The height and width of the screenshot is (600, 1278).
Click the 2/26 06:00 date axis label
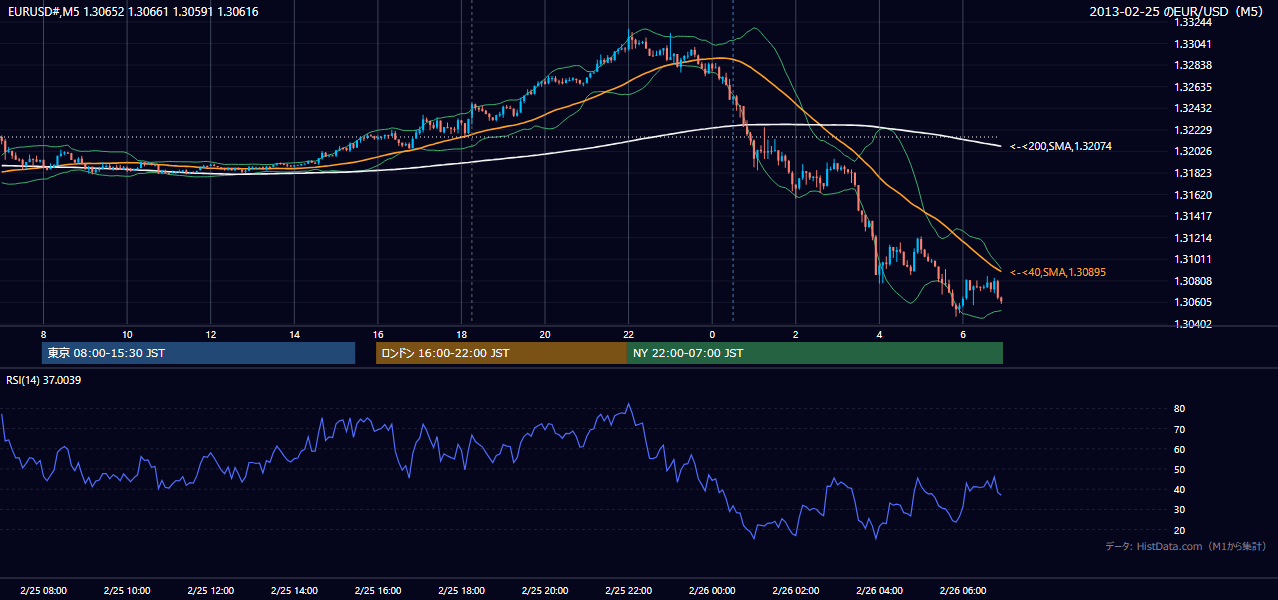[x=962, y=591]
